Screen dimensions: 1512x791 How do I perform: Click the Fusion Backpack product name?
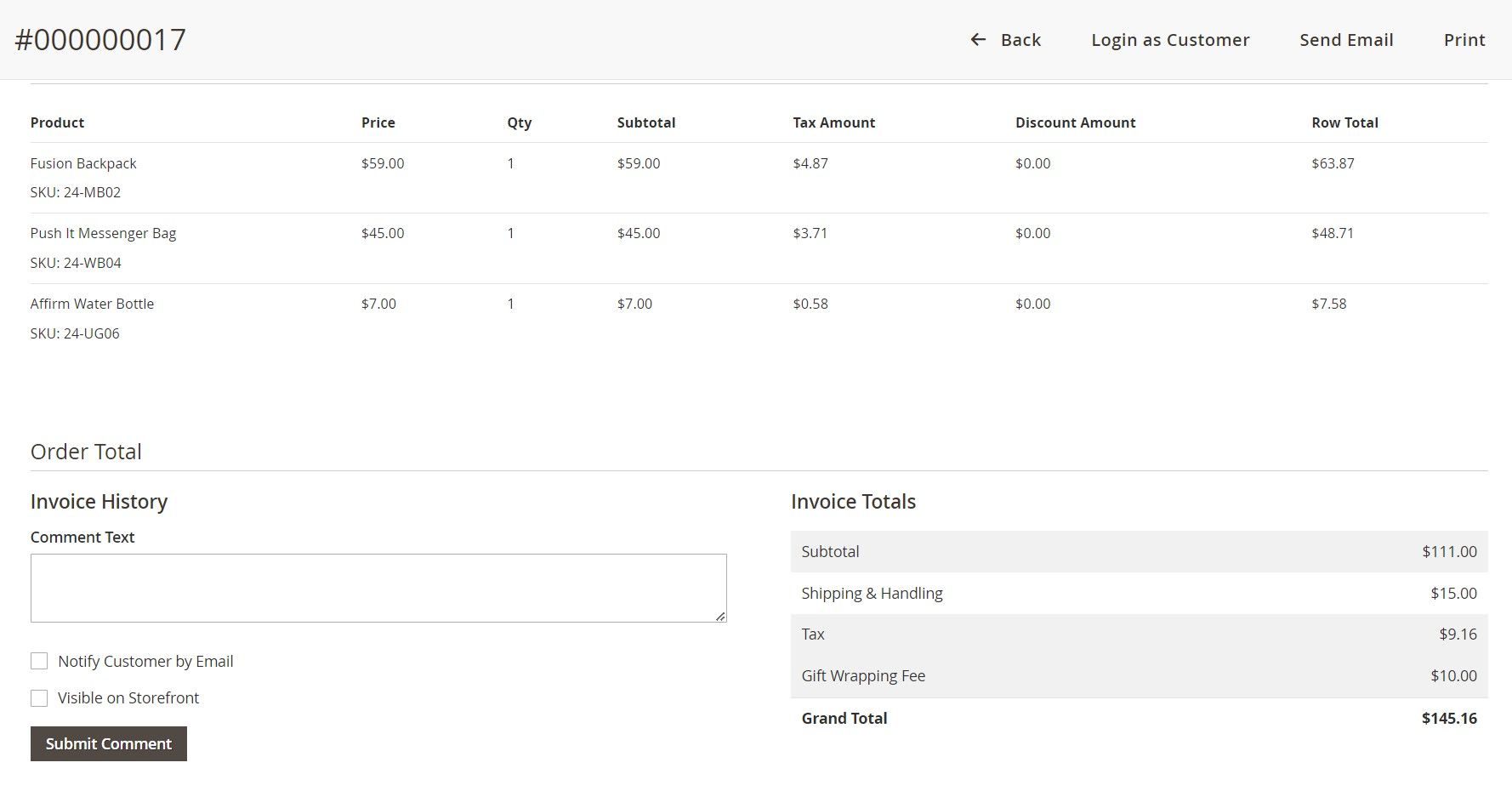click(83, 163)
